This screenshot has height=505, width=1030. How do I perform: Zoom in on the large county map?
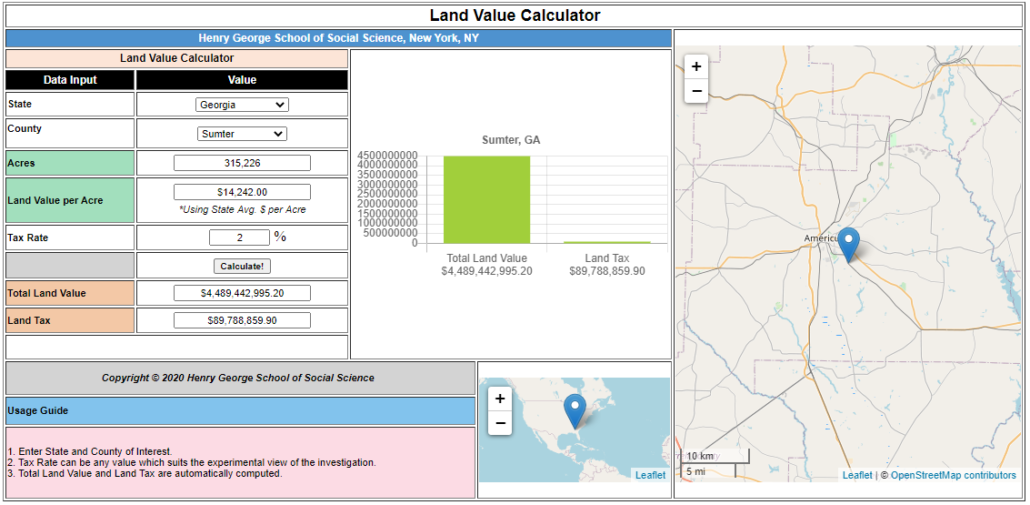(x=697, y=67)
